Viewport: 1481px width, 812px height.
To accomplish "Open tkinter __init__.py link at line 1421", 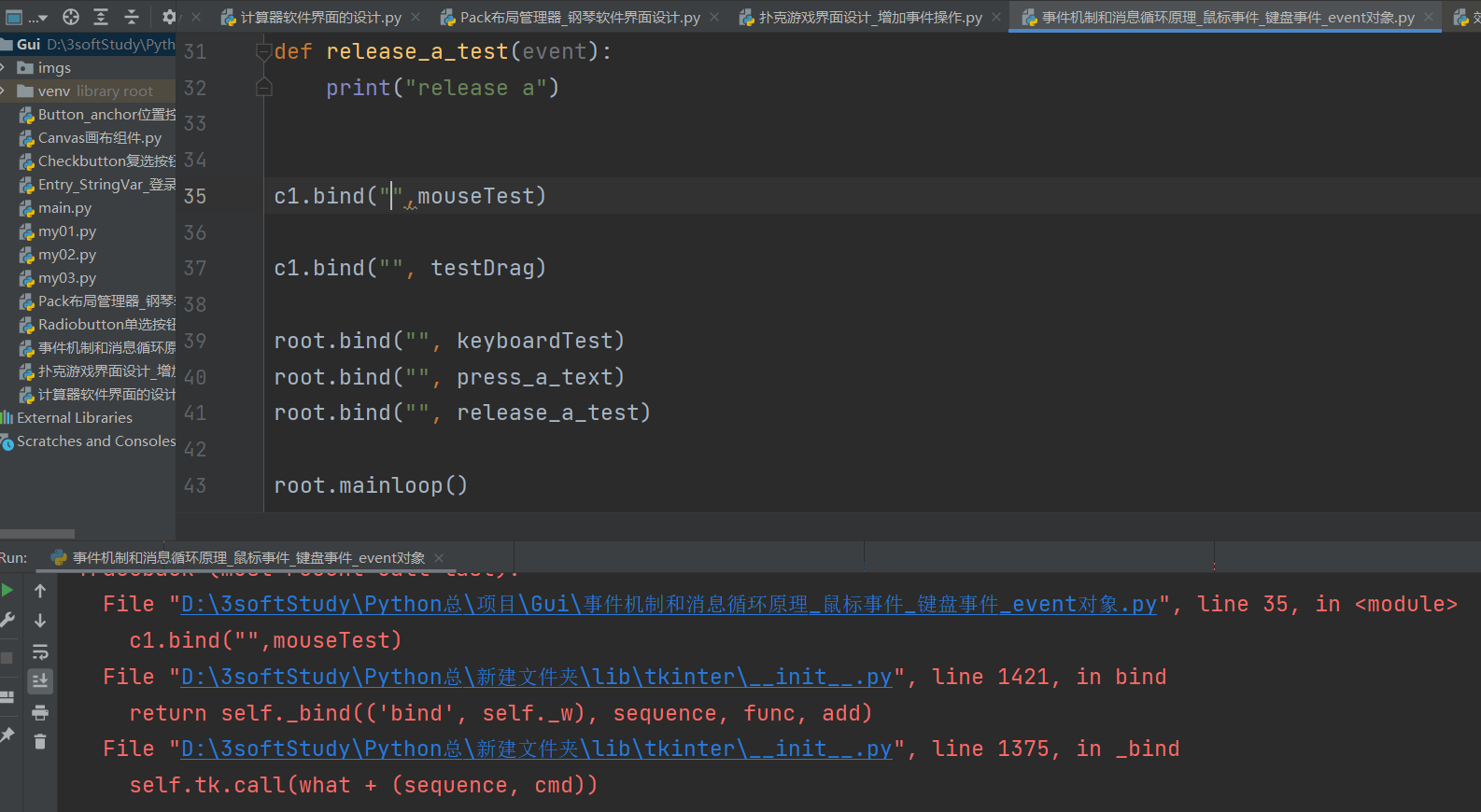I will click(536, 677).
